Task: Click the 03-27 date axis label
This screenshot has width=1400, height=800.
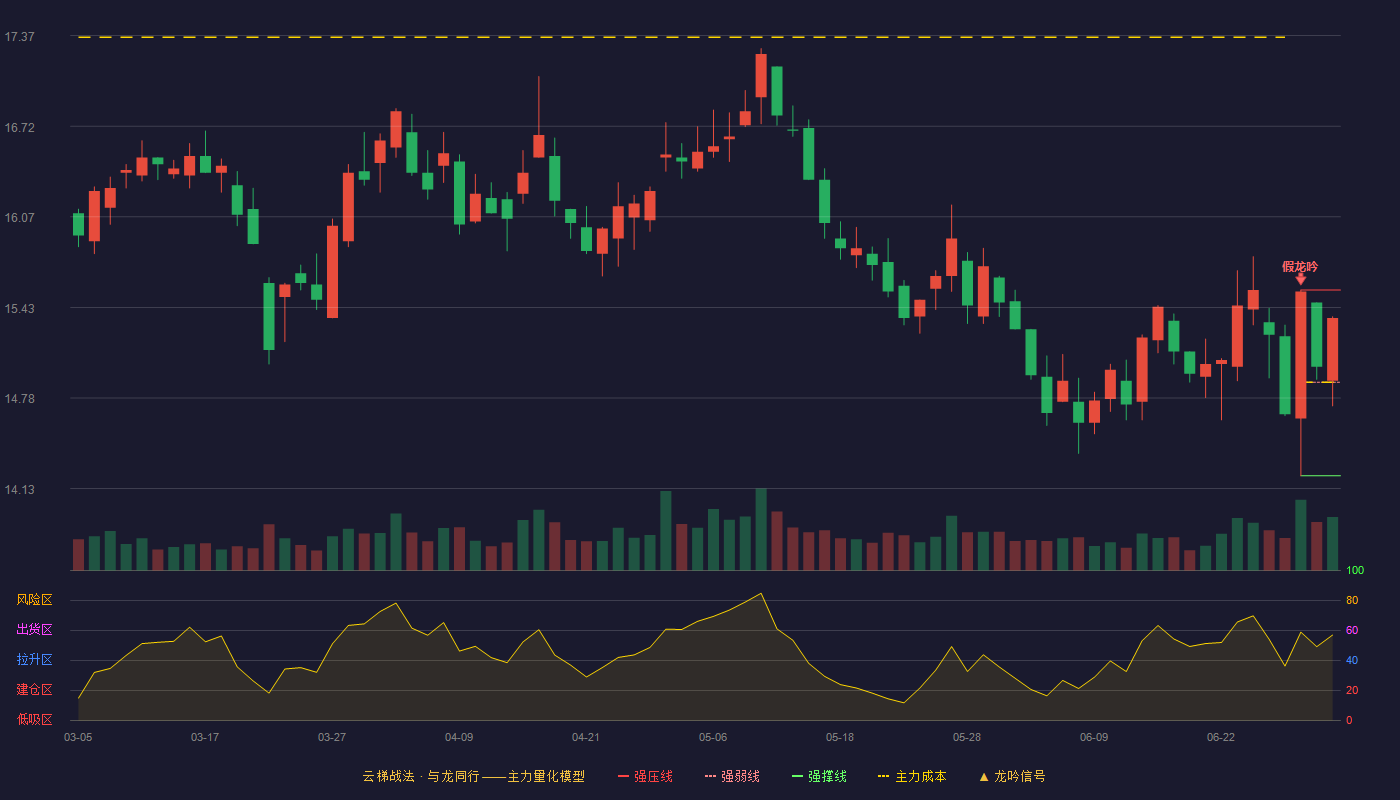Action: pyautogui.click(x=332, y=737)
